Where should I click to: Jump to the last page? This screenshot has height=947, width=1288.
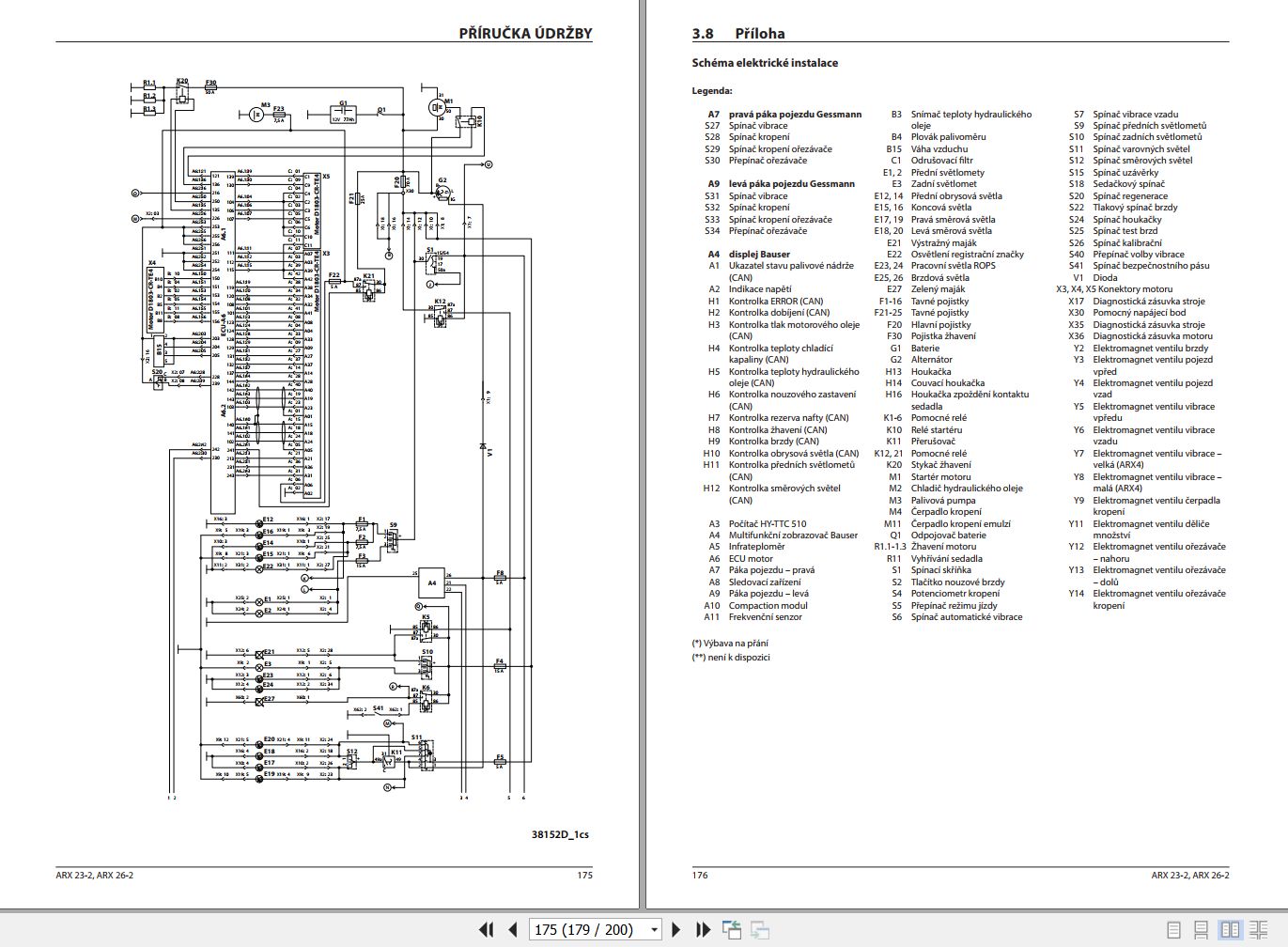click(703, 928)
